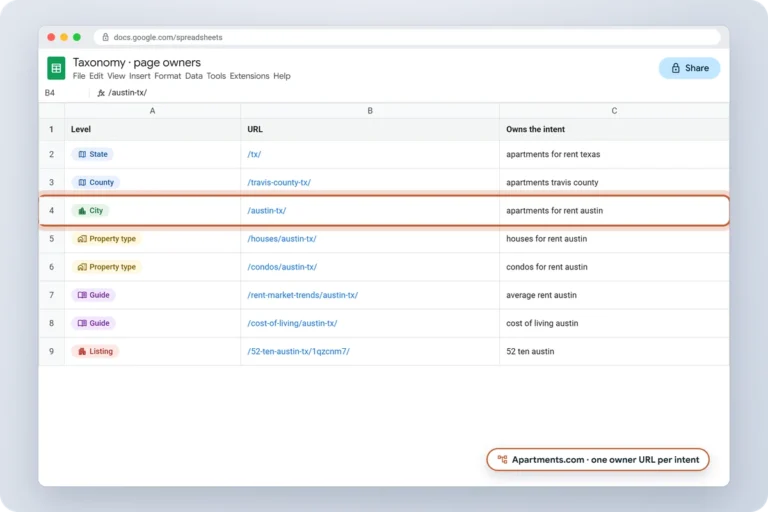
Task: Click the Listing level chip
Action: [x=95, y=351]
